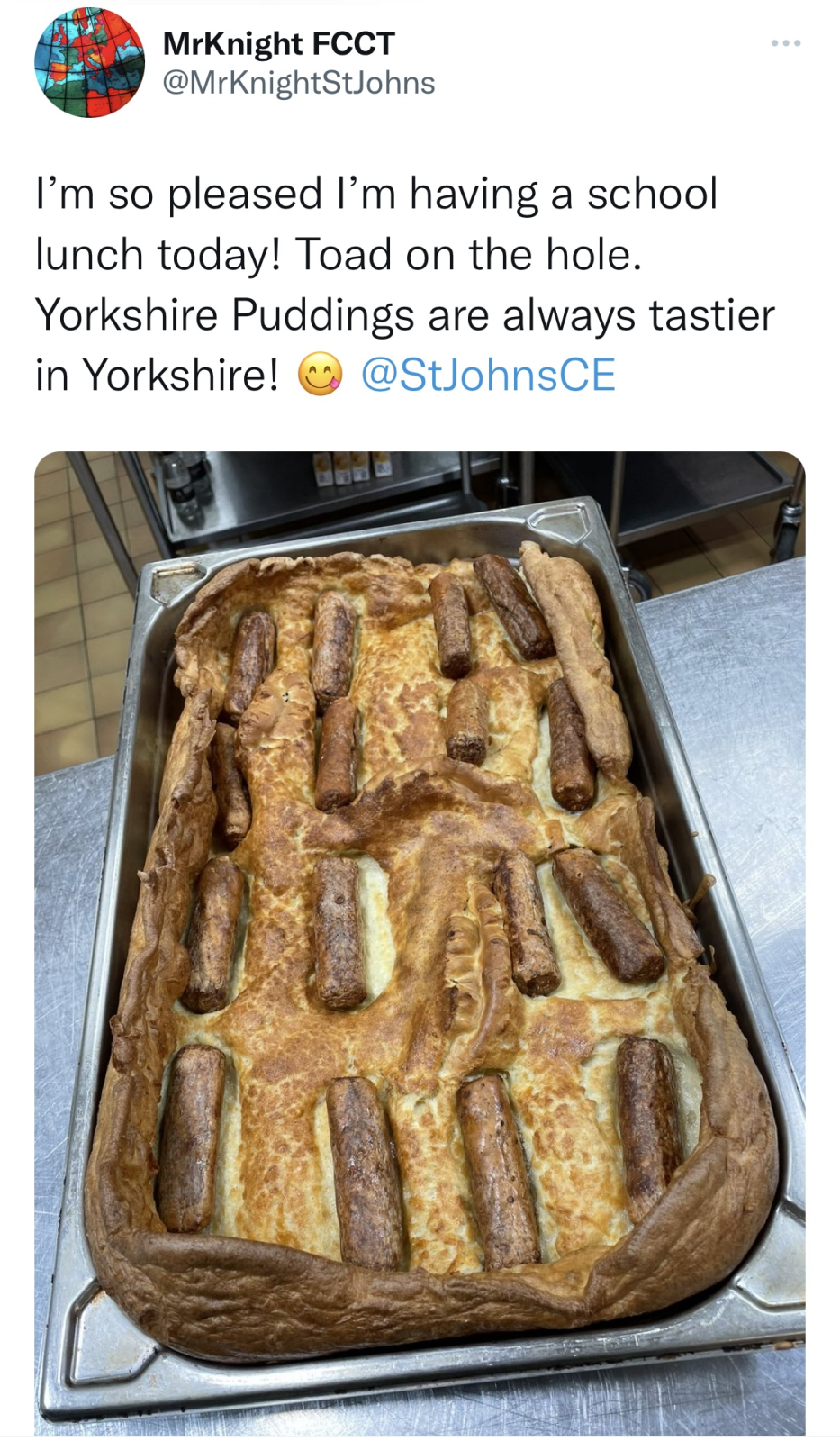
Task: Open the toad in the hole photo
Action: pyautogui.click(x=420, y=943)
